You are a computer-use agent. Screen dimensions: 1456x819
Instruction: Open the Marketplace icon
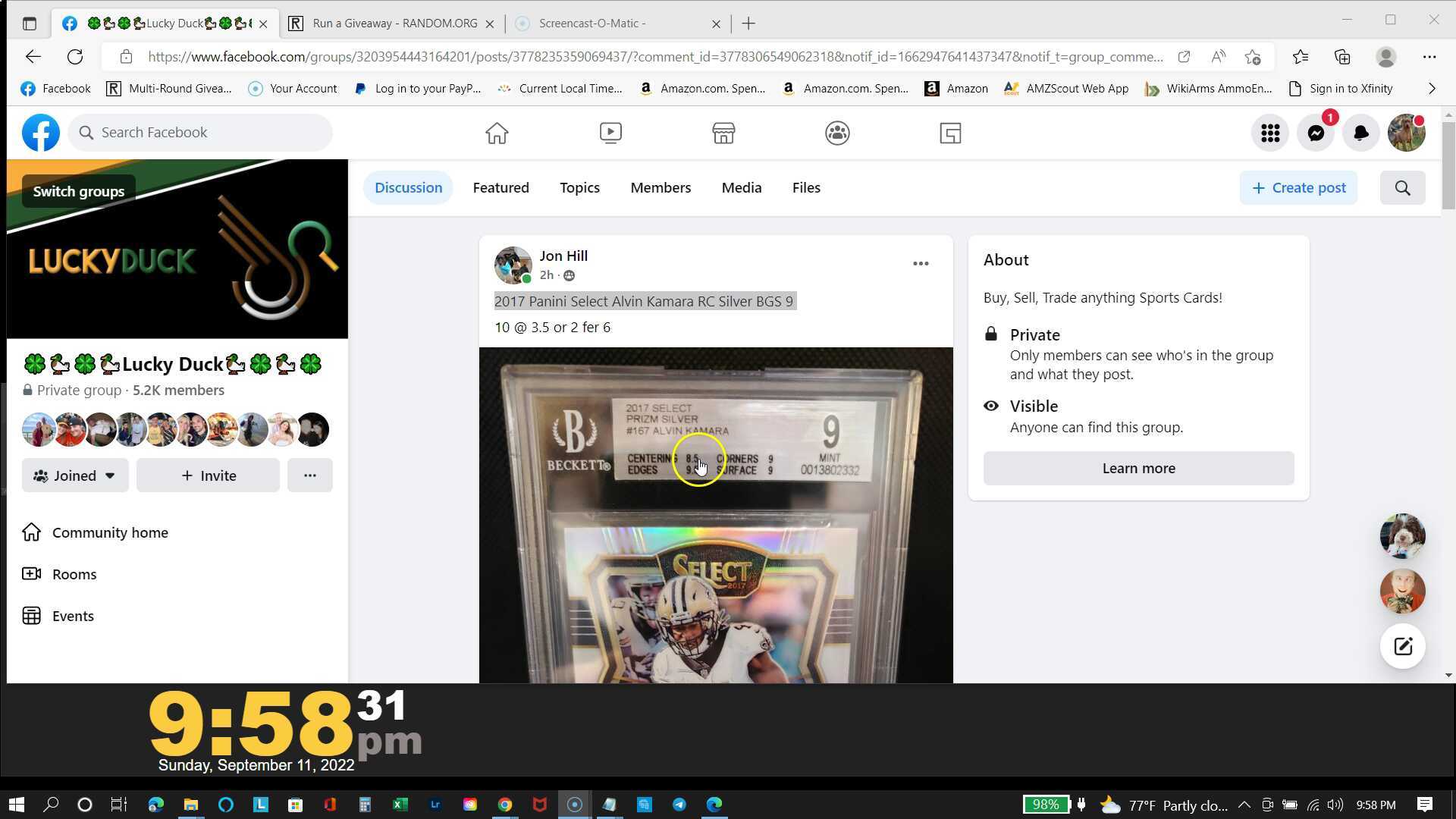[x=723, y=133]
